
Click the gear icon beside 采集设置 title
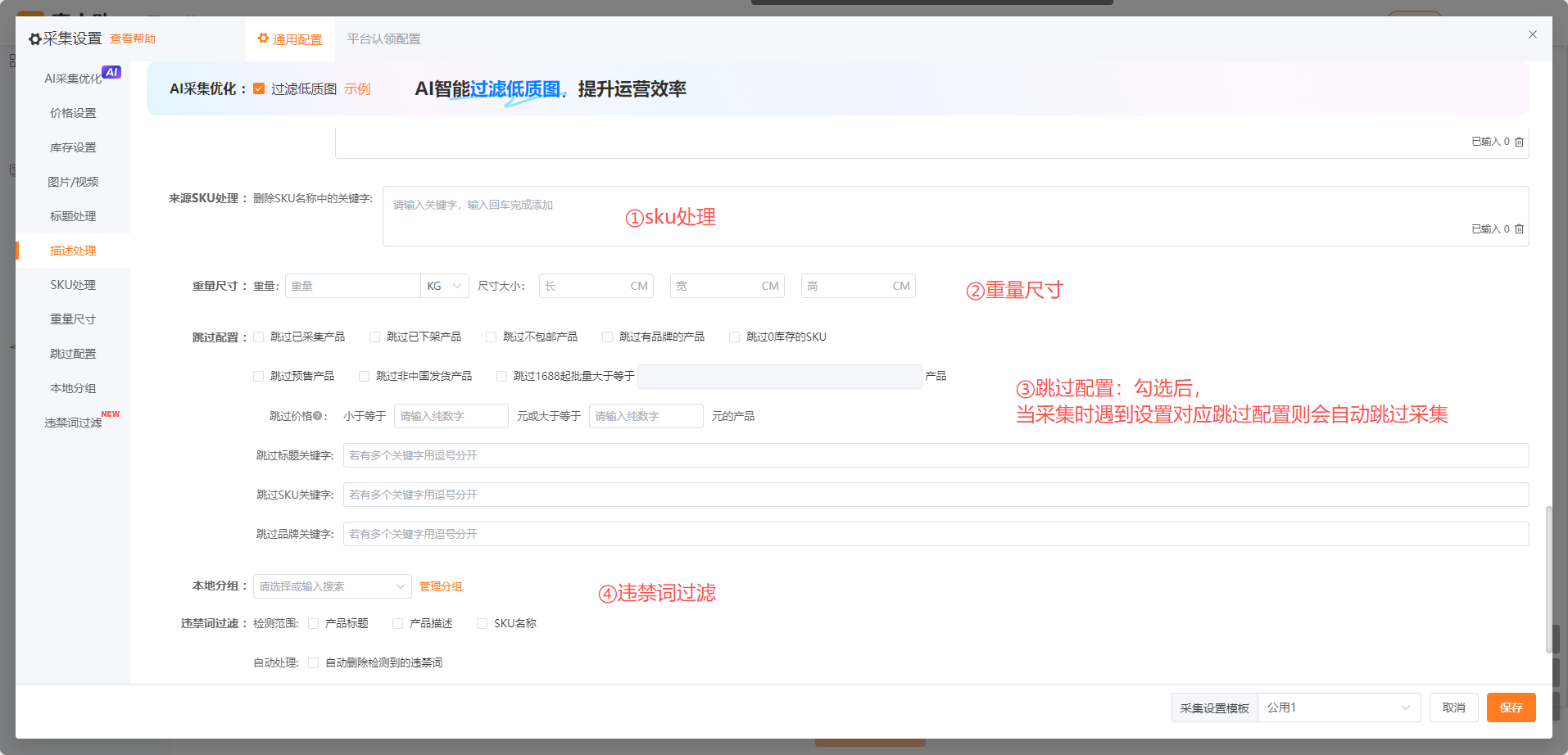(34, 39)
